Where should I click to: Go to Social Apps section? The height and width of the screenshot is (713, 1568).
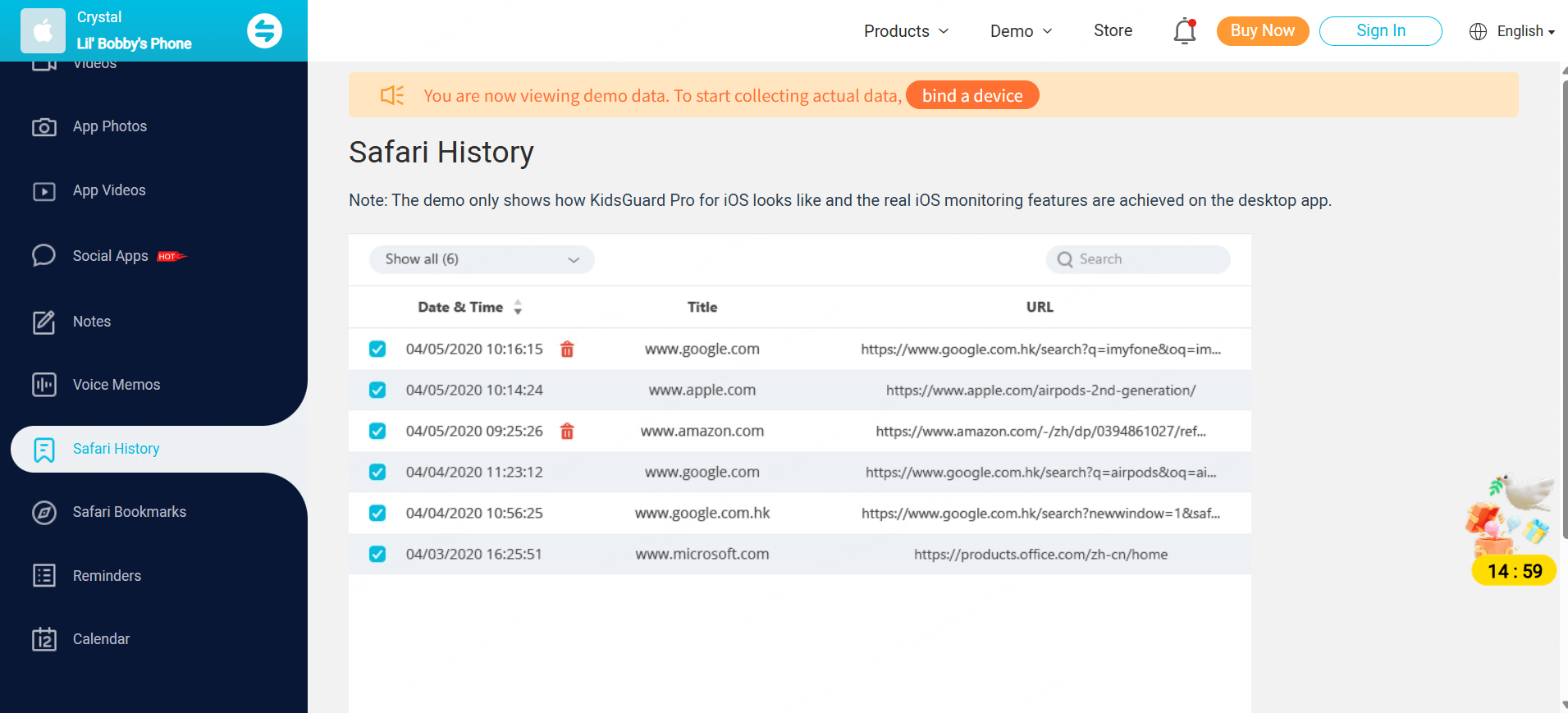(x=111, y=256)
